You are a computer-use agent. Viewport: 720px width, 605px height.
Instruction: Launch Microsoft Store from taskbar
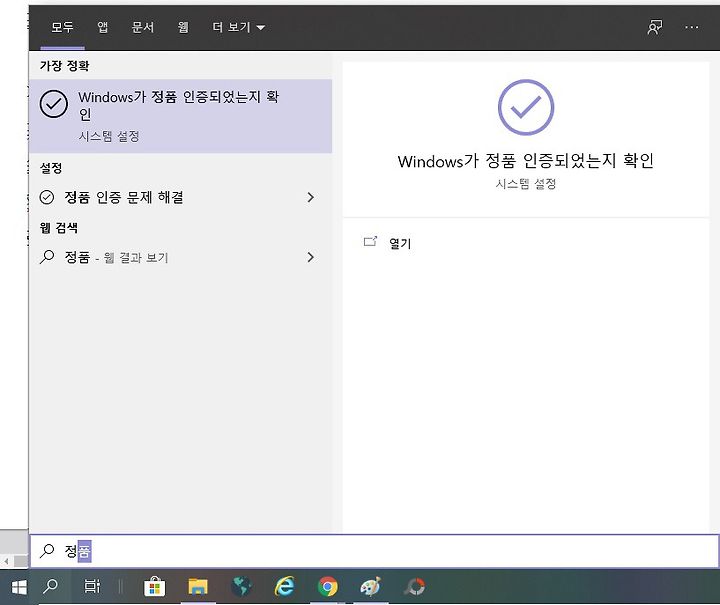click(154, 587)
